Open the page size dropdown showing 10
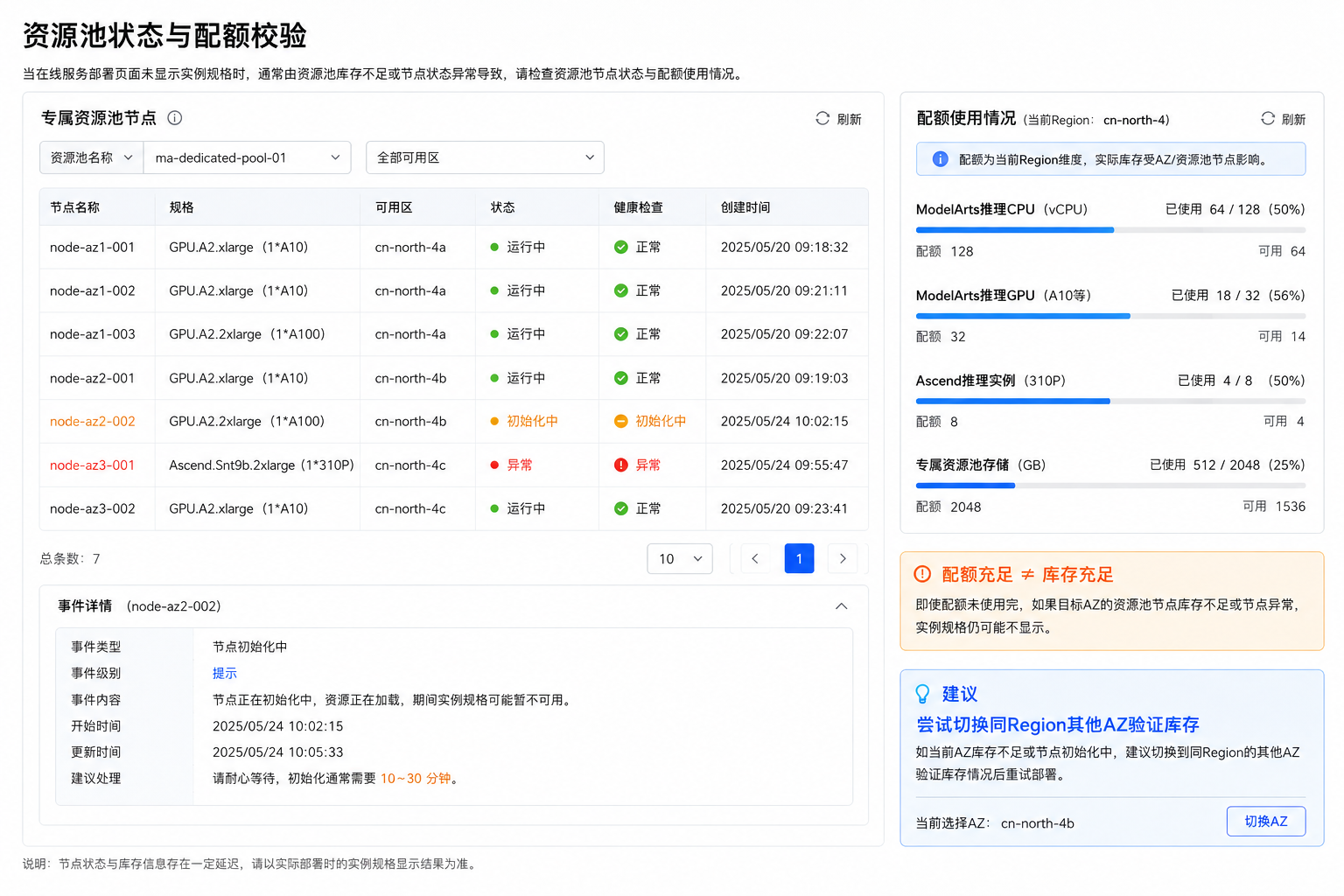The image size is (1344, 896). [x=680, y=558]
